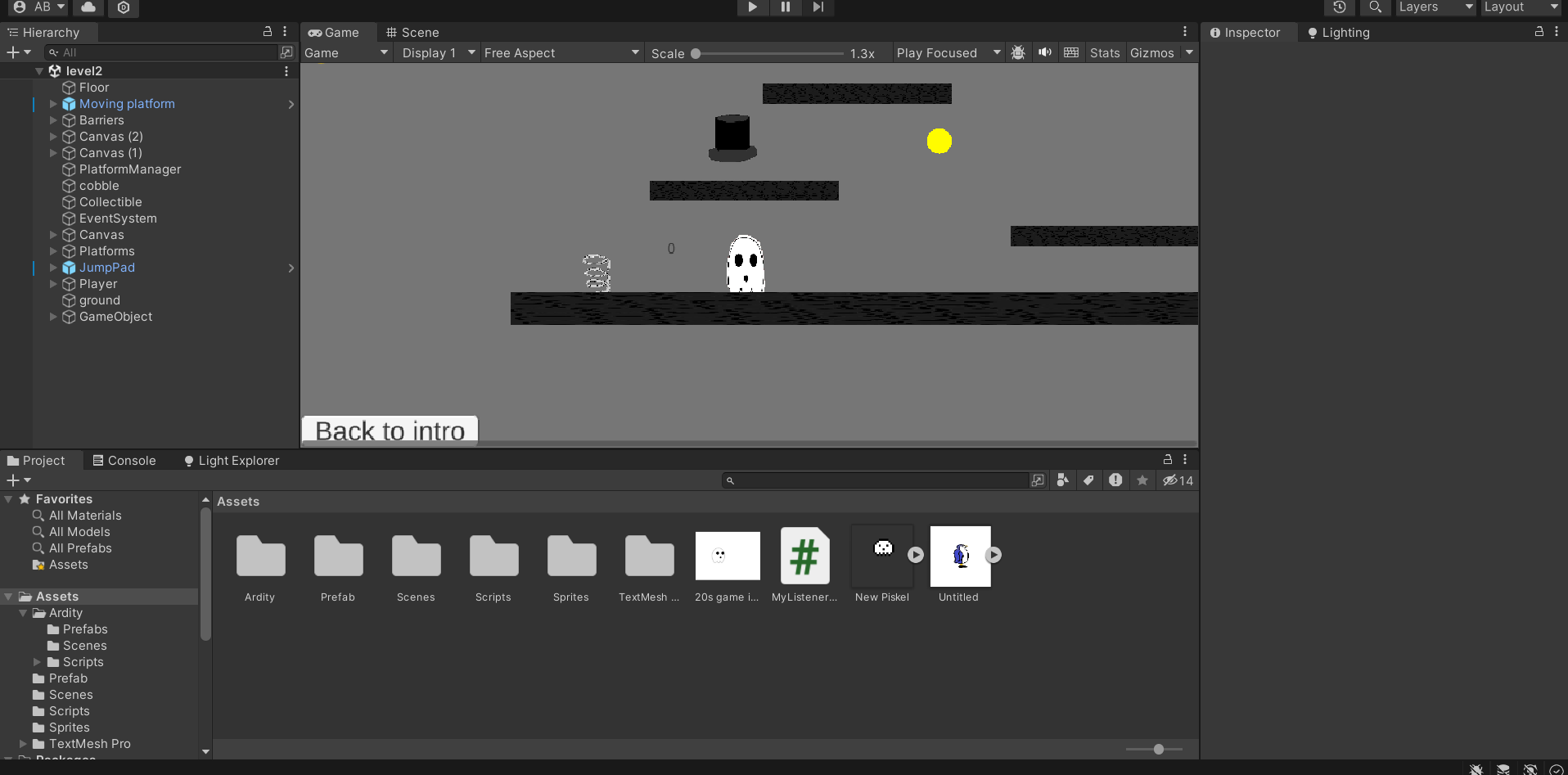Open the Console tab
The width and height of the screenshot is (1568, 775).
click(x=131, y=460)
